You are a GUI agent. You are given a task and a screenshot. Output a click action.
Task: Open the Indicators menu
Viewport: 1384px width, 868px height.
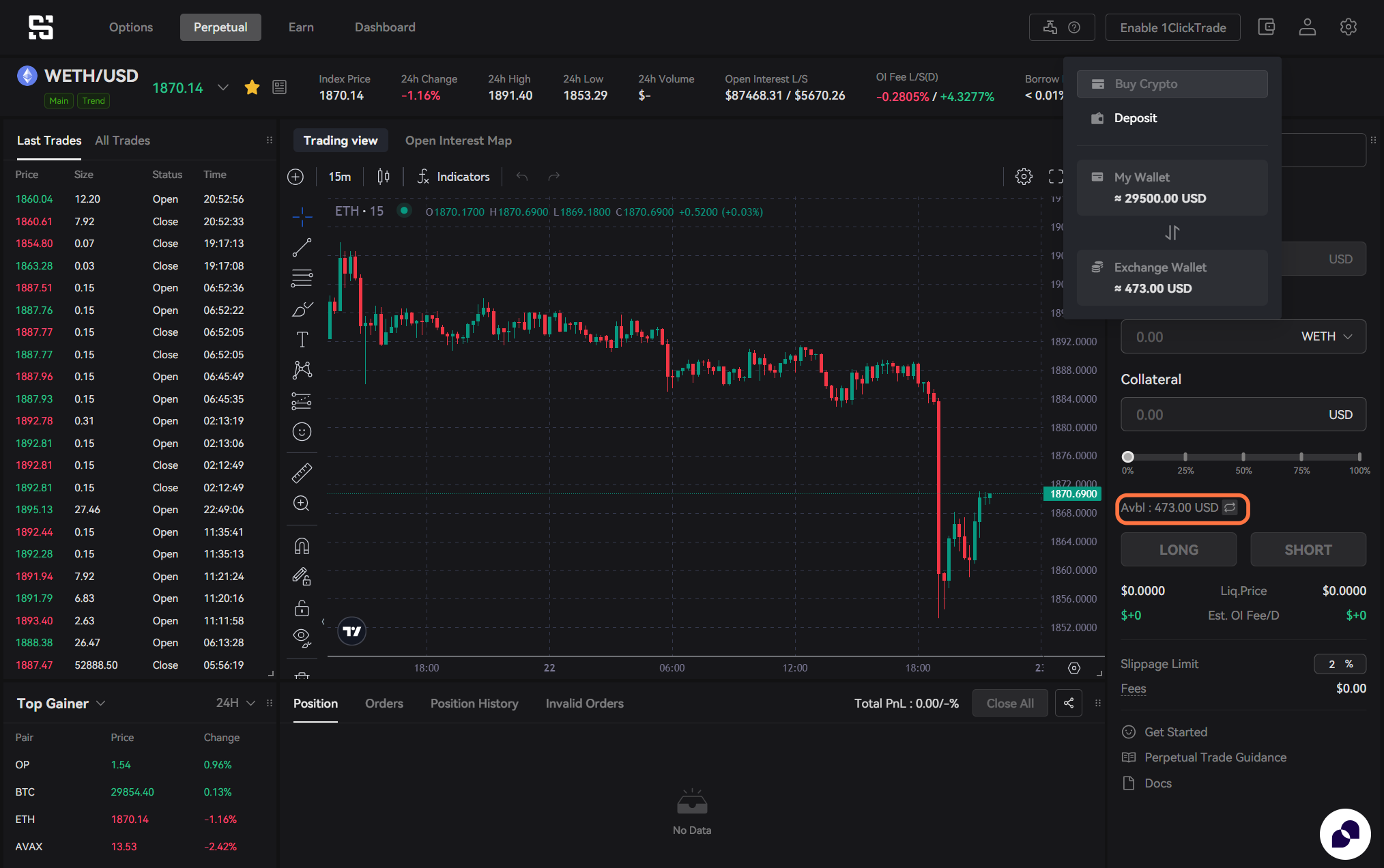[x=454, y=177]
